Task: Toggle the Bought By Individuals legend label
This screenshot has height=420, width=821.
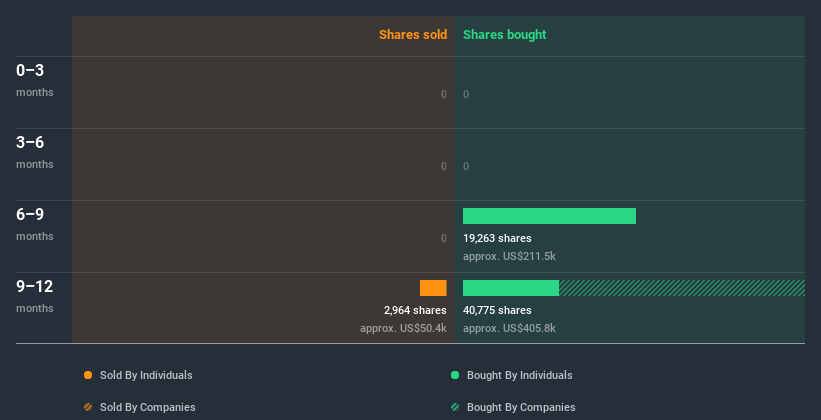Action: 519,375
